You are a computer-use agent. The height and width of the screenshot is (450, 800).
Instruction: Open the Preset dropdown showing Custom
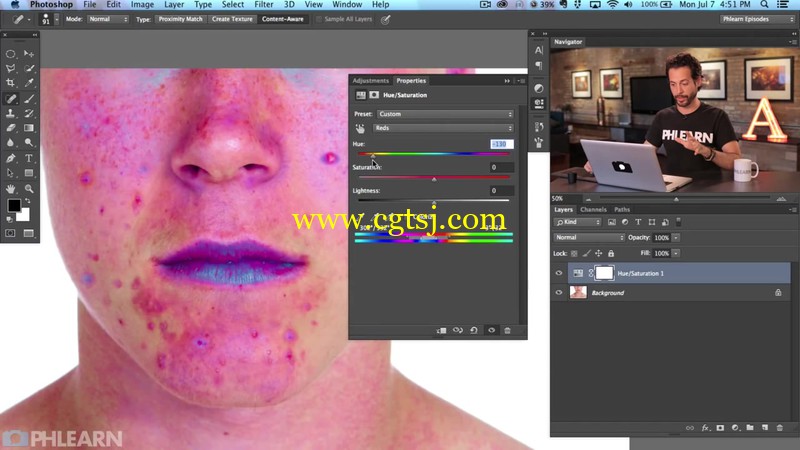[445, 114]
